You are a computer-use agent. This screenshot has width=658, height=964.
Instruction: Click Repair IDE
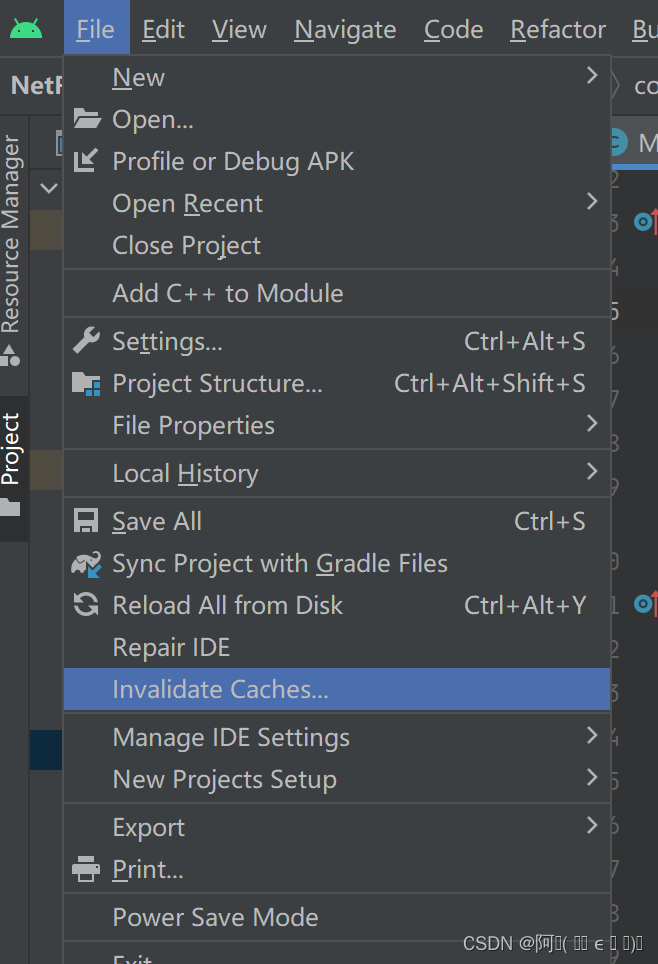click(x=170, y=647)
